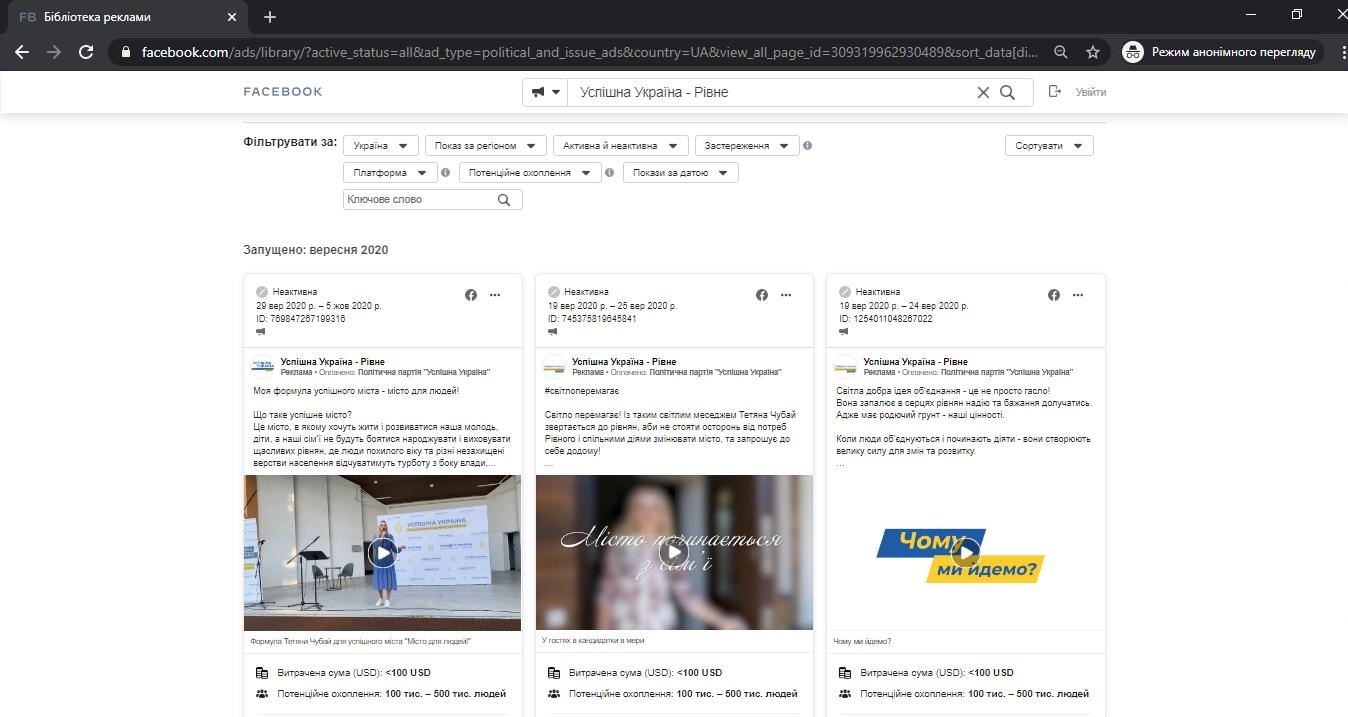Click the 'Запущено: вересня 2020' heading
Viewport: 1348px width, 717px height.
(x=316, y=250)
